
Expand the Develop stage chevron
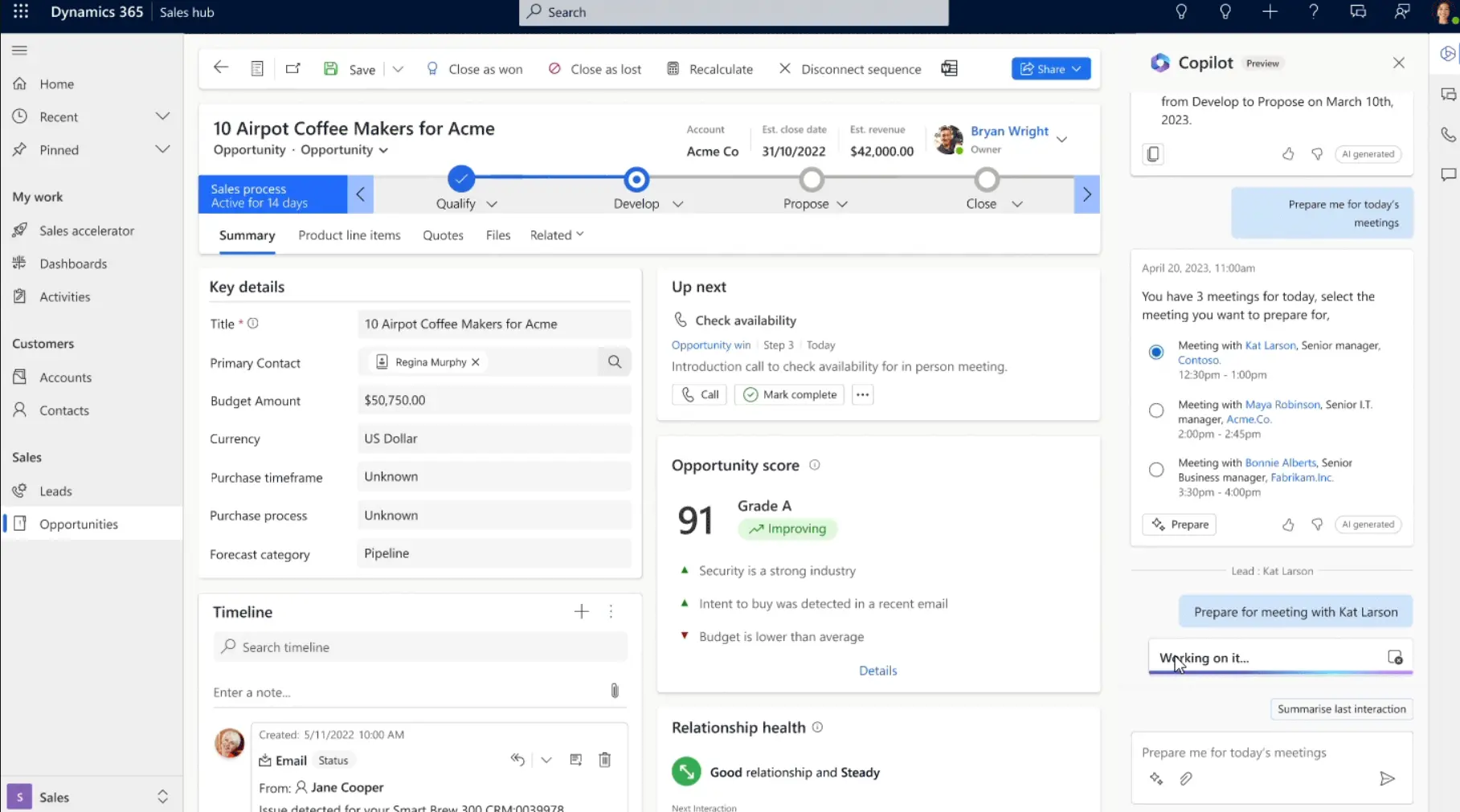click(x=678, y=204)
